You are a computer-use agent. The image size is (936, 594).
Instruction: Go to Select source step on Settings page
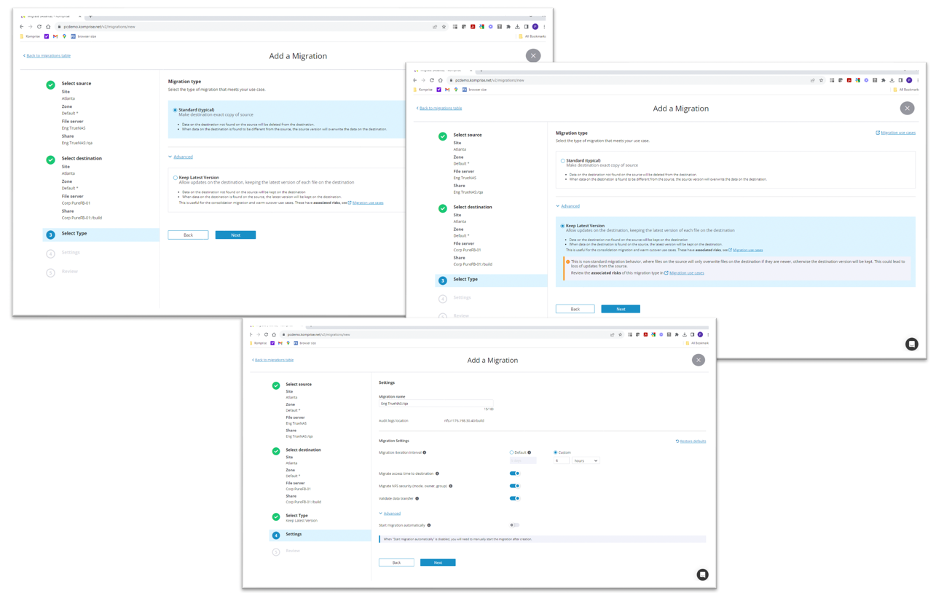[298, 384]
